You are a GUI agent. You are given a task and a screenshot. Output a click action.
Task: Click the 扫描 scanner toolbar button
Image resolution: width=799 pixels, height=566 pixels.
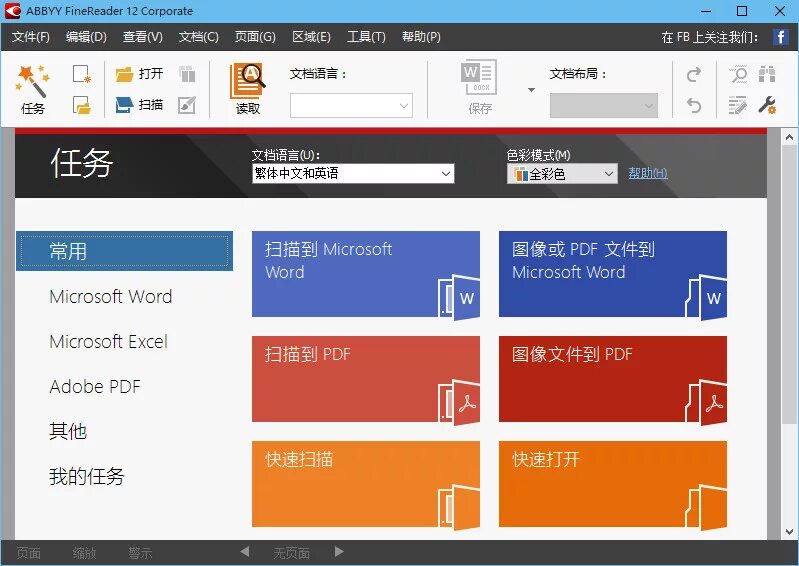point(139,105)
